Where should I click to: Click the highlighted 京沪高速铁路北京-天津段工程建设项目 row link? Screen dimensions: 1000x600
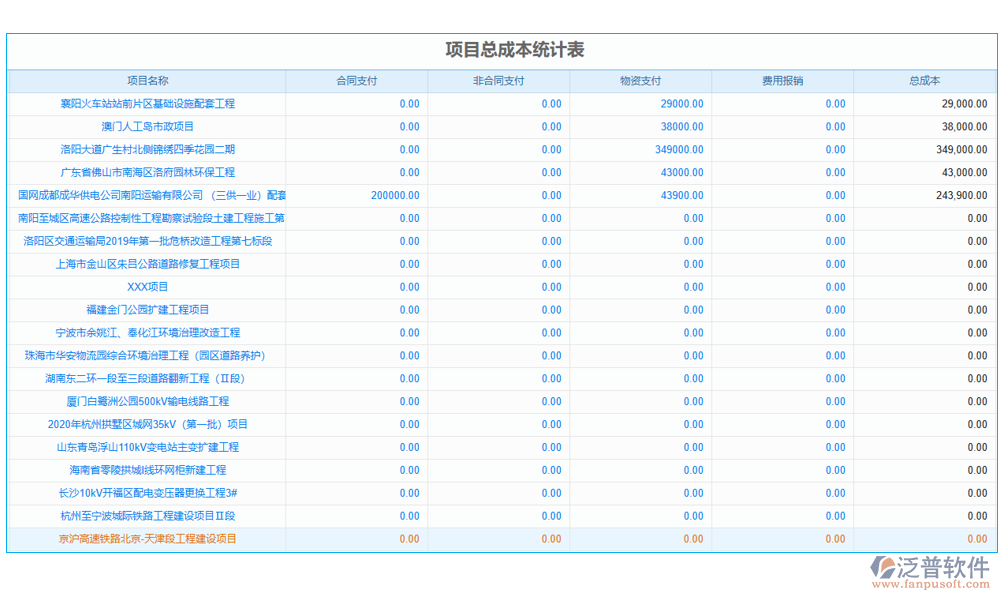click(x=147, y=539)
